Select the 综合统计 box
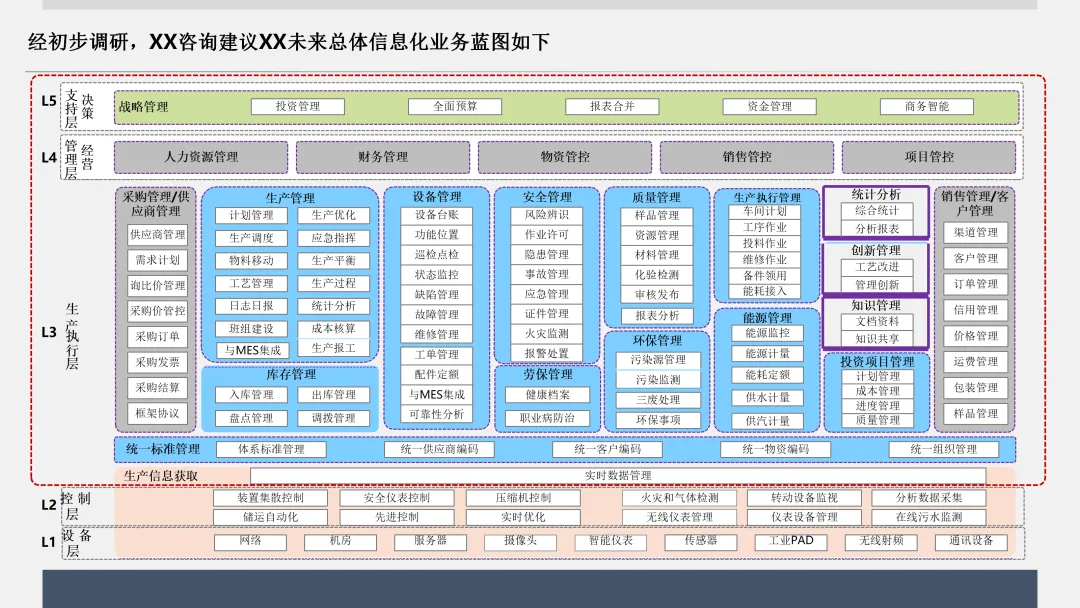This screenshot has height=608, width=1080. point(877,211)
